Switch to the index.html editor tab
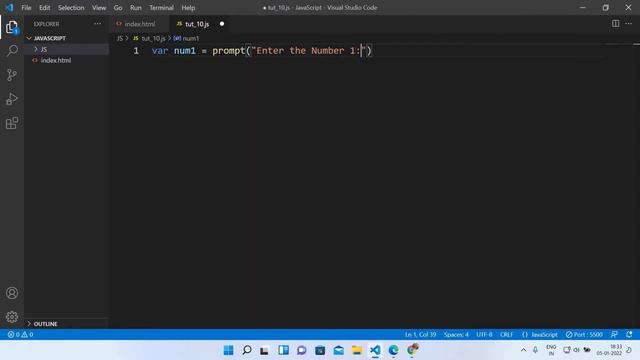This screenshot has height=360, width=640. (x=140, y=24)
